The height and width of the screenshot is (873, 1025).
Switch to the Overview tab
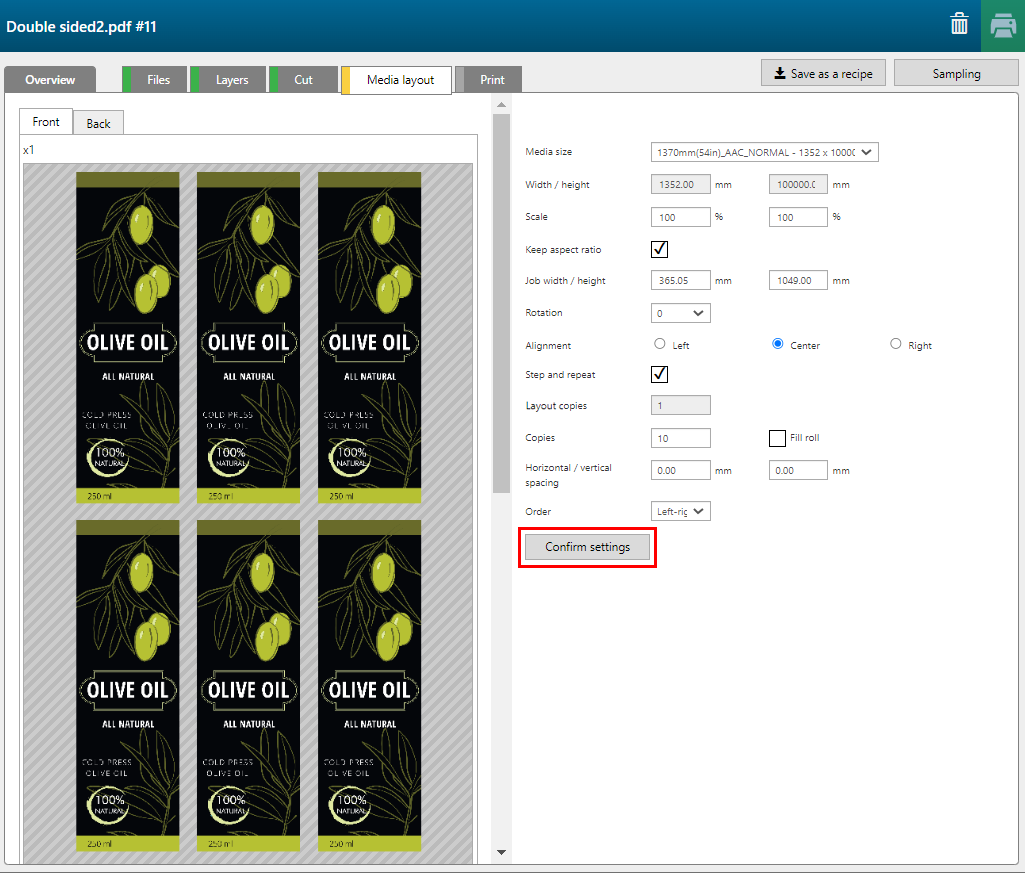pos(50,80)
